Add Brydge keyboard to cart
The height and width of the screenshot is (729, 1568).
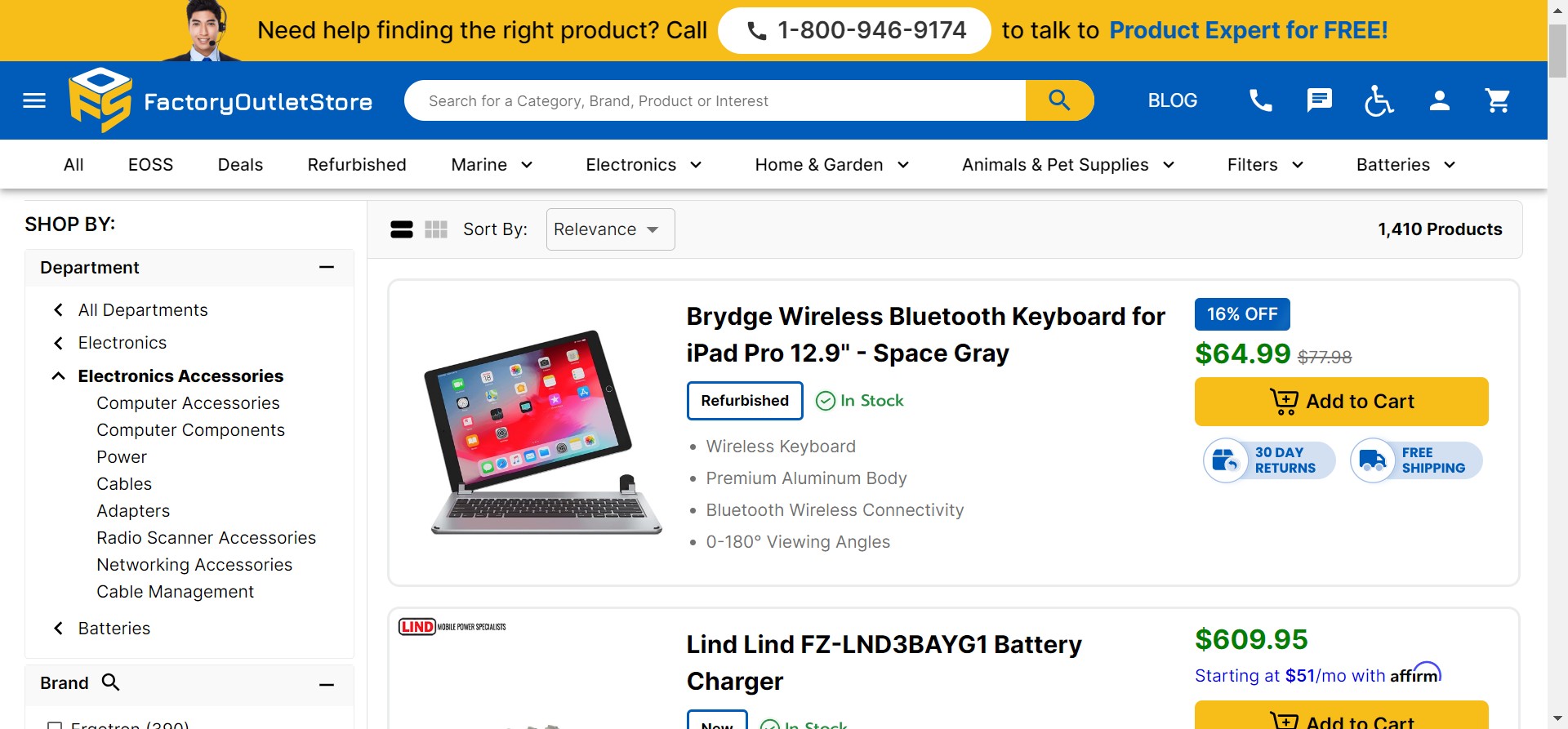pyautogui.click(x=1341, y=402)
